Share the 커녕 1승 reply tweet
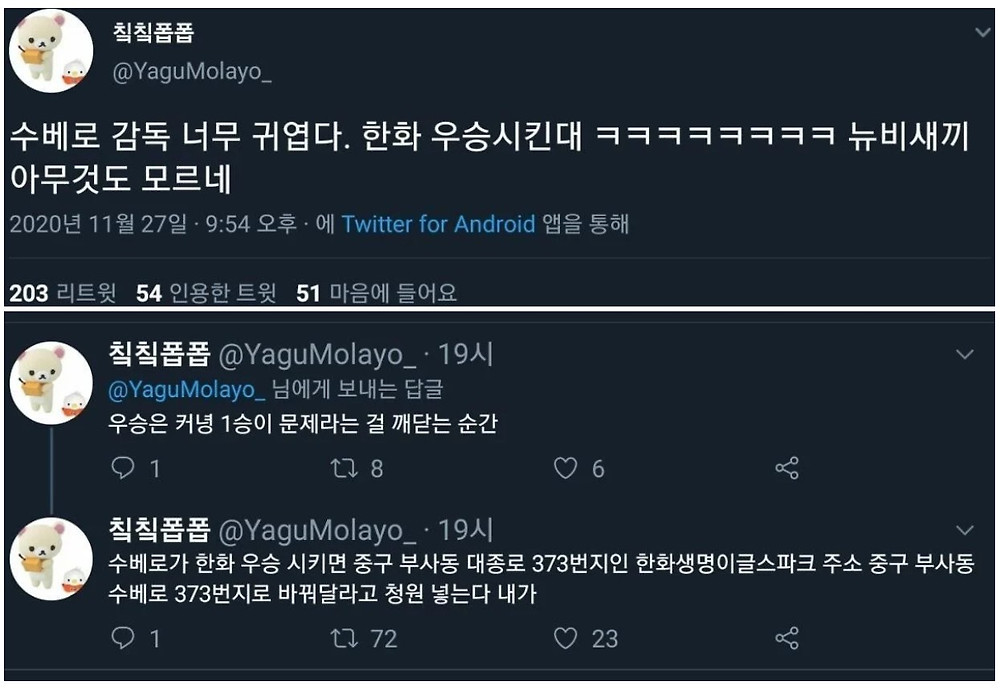 point(787,468)
